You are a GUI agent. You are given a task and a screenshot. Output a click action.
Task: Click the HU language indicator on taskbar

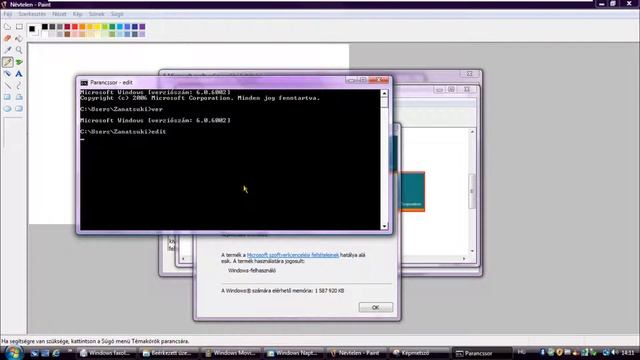click(521, 352)
